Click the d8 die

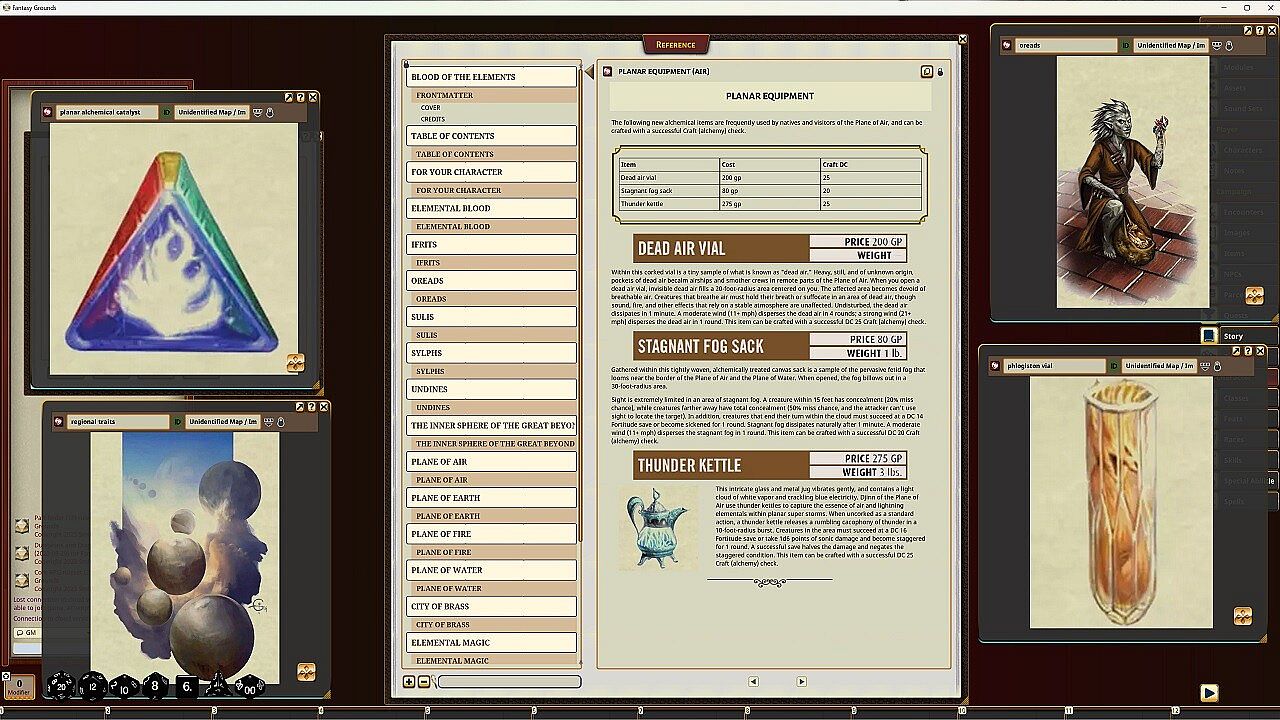pos(155,686)
